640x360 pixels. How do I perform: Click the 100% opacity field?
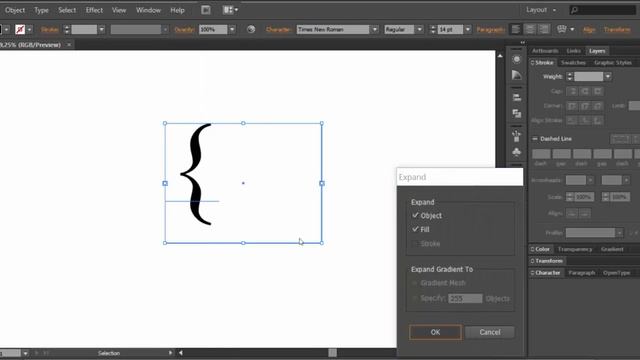[213, 29]
